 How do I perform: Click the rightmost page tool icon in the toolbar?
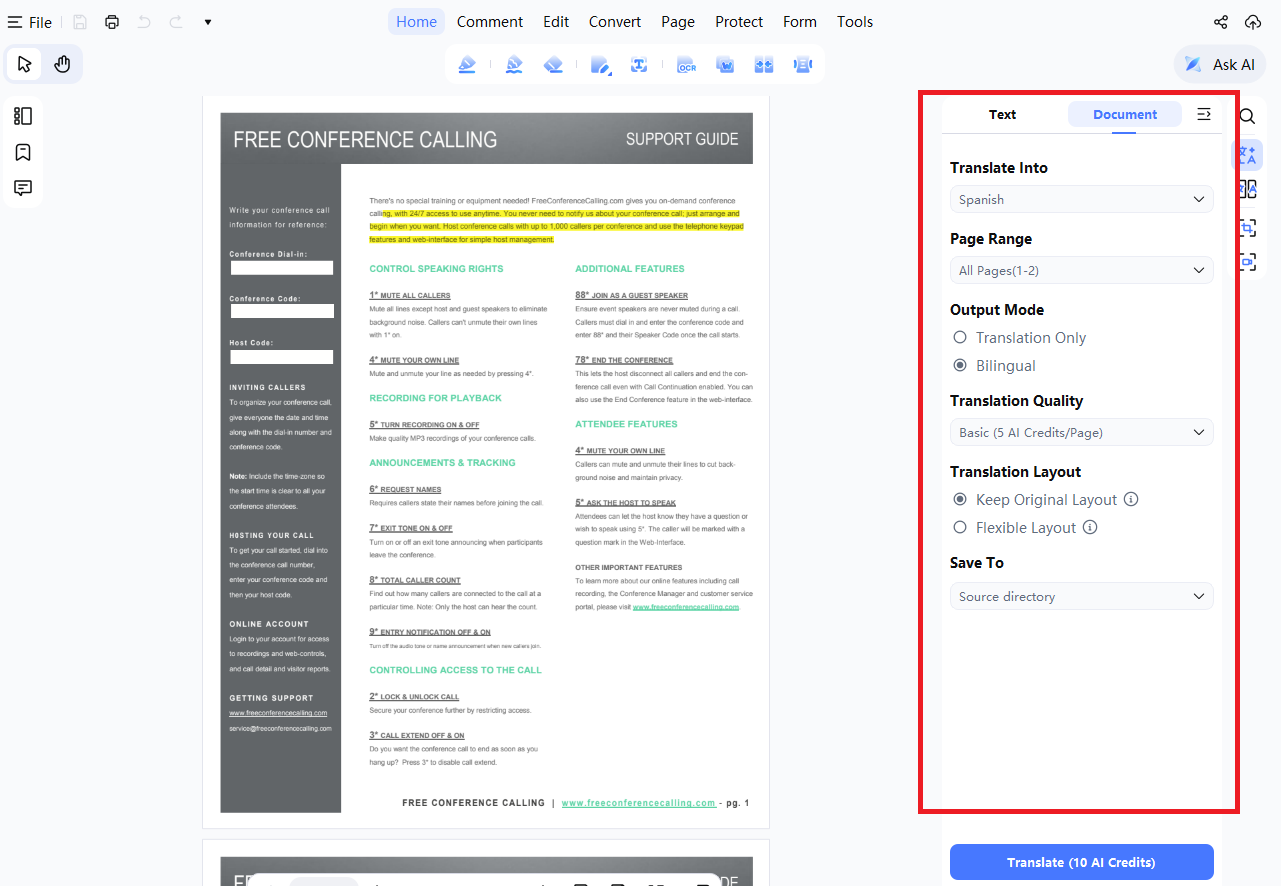click(x=802, y=65)
